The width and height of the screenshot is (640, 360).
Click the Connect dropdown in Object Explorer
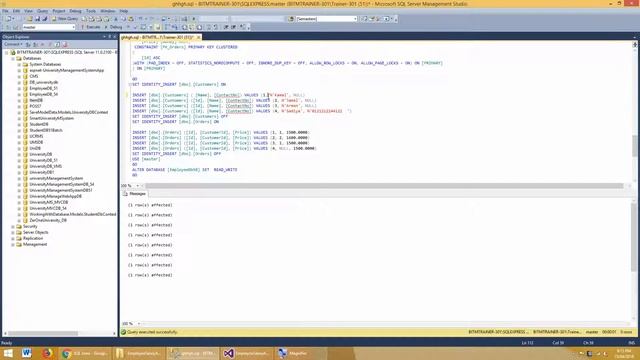coord(12,44)
